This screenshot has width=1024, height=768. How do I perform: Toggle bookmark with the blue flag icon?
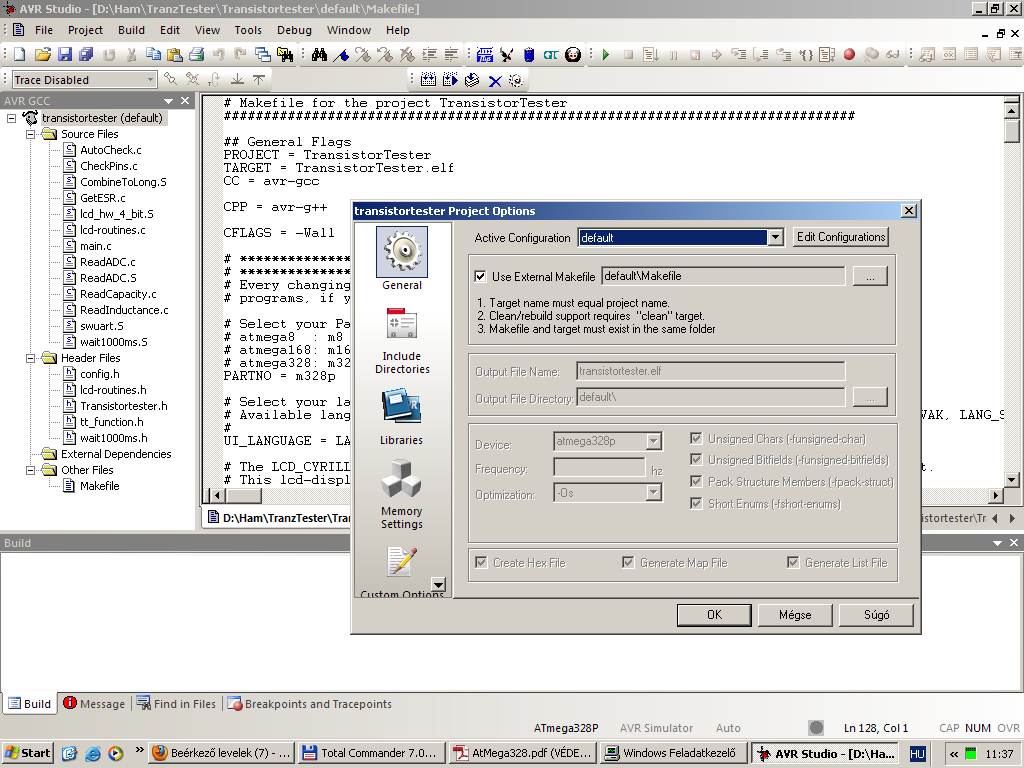(341, 55)
